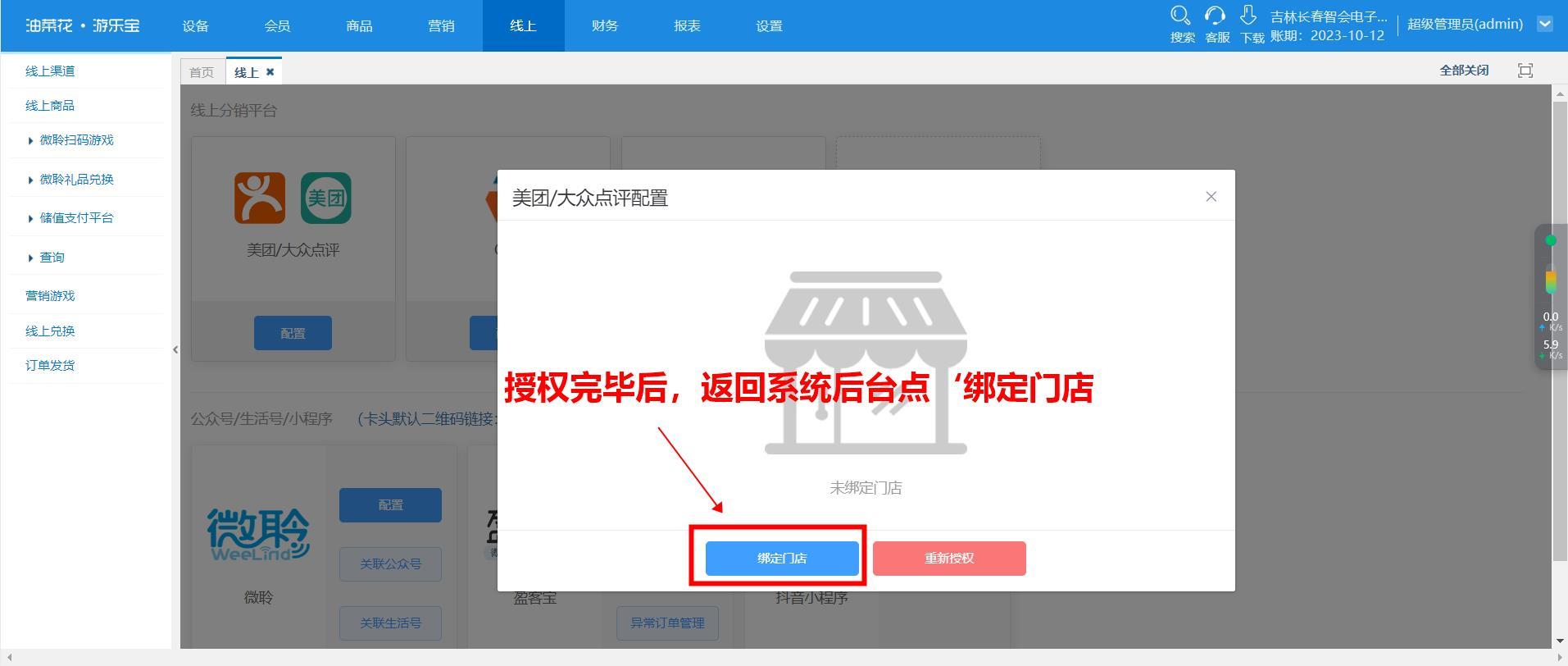The width and height of the screenshot is (1568, 666).
Task: Switch to the 首页 tab
Action: [x=202, y=72]
